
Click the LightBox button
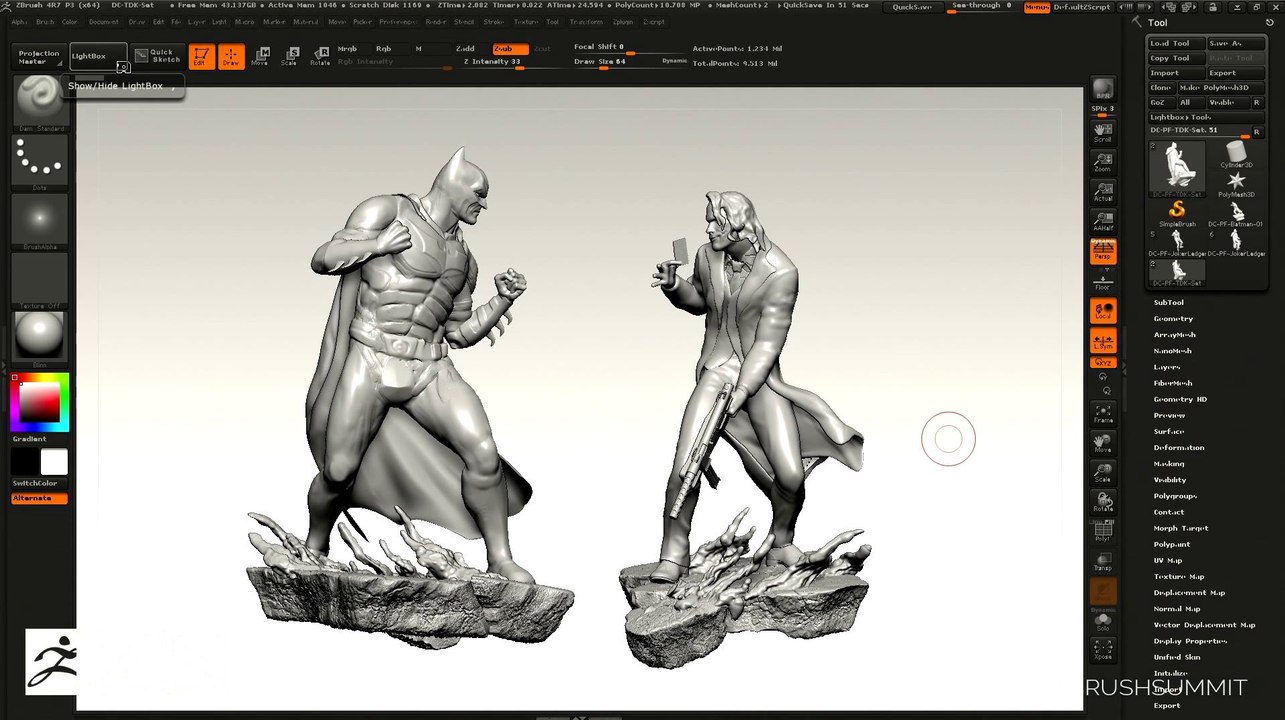coord(98,56)
